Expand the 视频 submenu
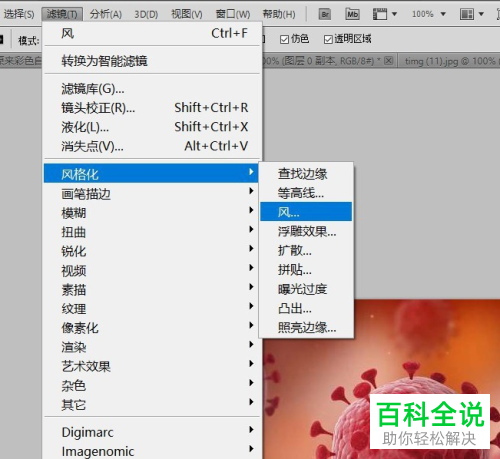The height and width of the screenshot is (459, 500). (x=152, y=270)
